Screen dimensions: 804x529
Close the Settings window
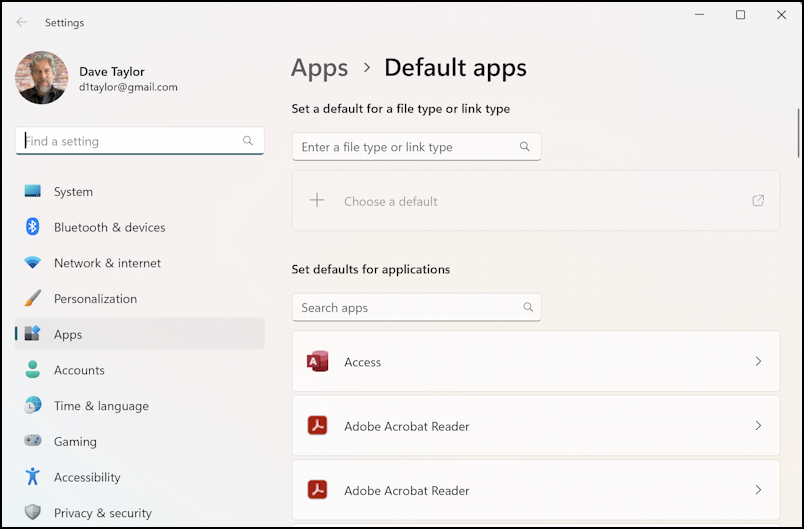pyautogui.click(x=781, y=15)
